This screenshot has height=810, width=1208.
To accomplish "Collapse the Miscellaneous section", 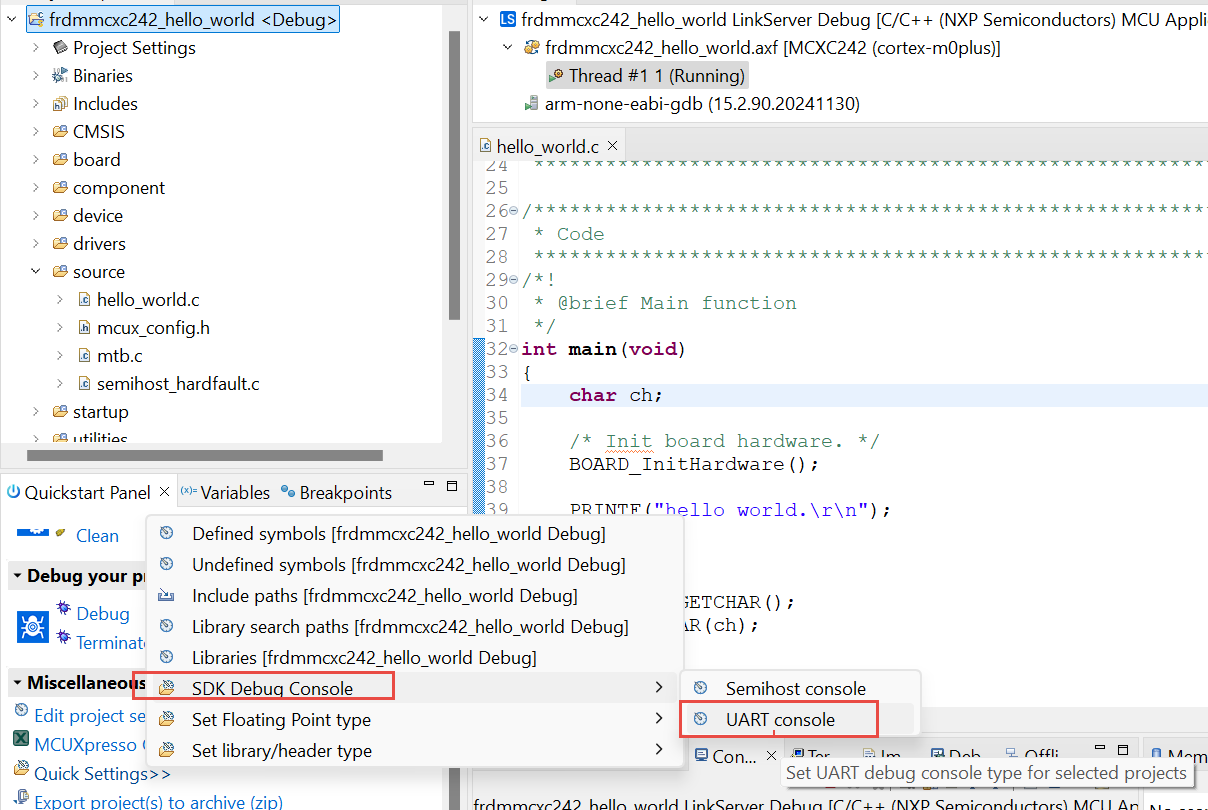I will (17, 683).
